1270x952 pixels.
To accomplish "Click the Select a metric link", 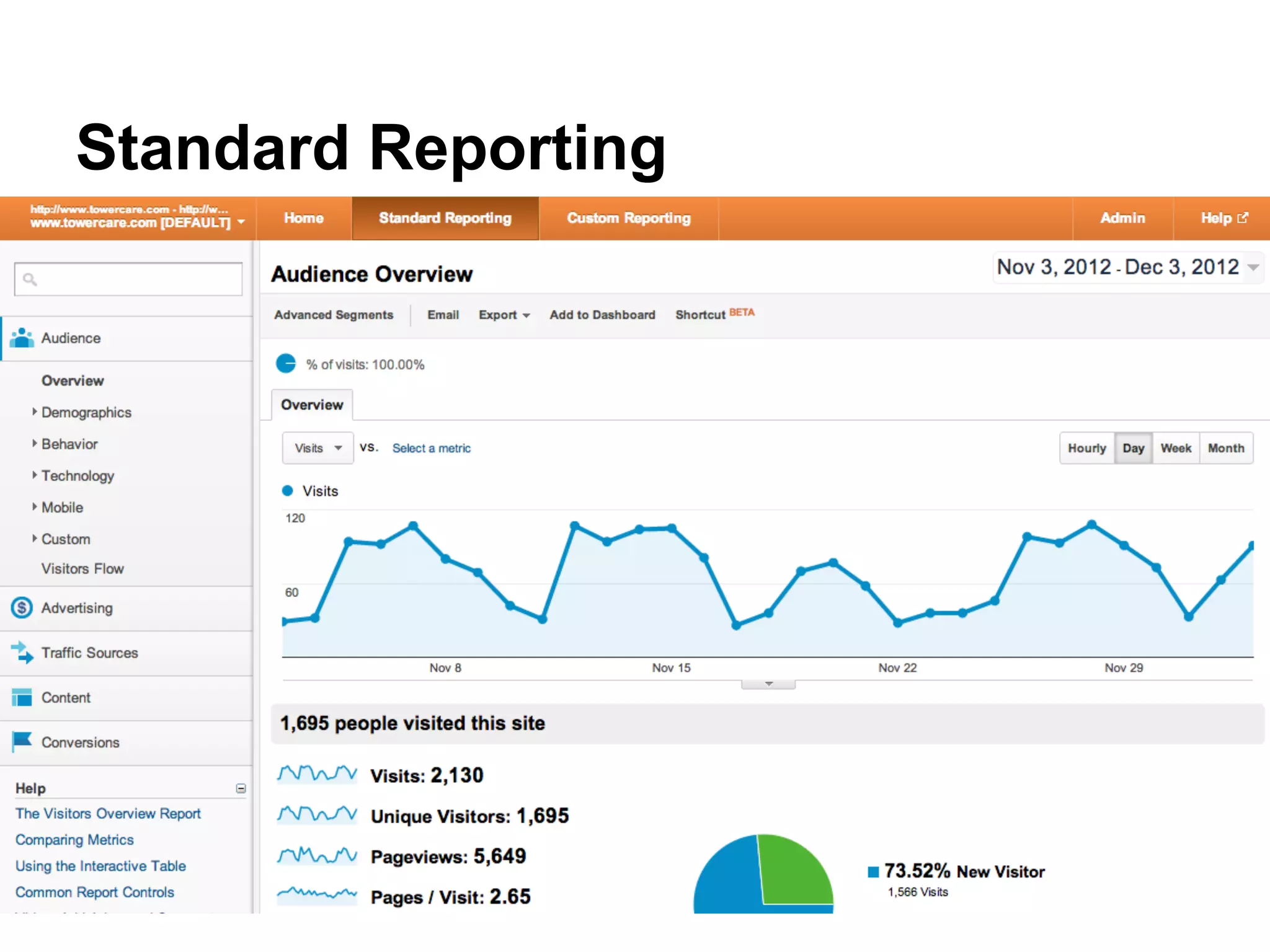I will pos(431,448).
